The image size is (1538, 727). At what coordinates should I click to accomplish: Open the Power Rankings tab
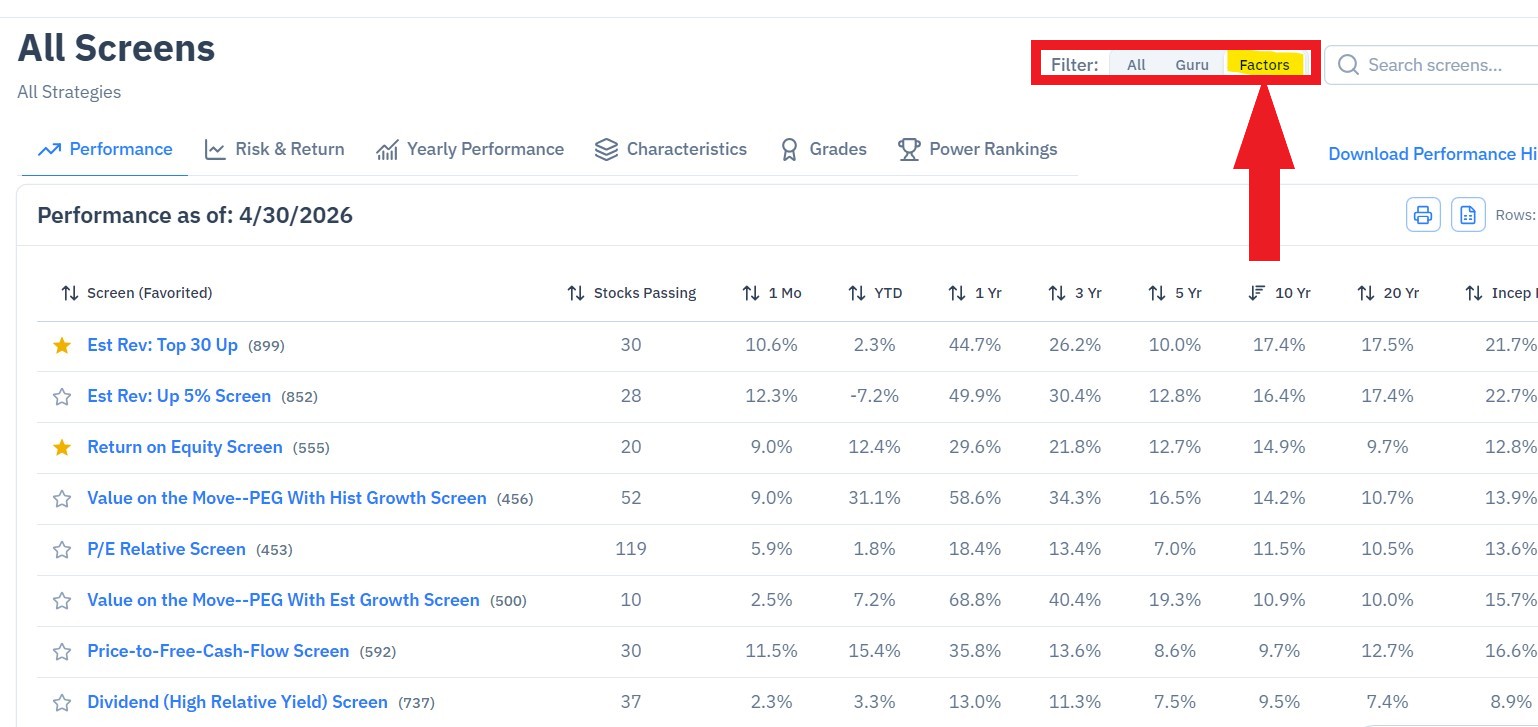tap(977, 149)
